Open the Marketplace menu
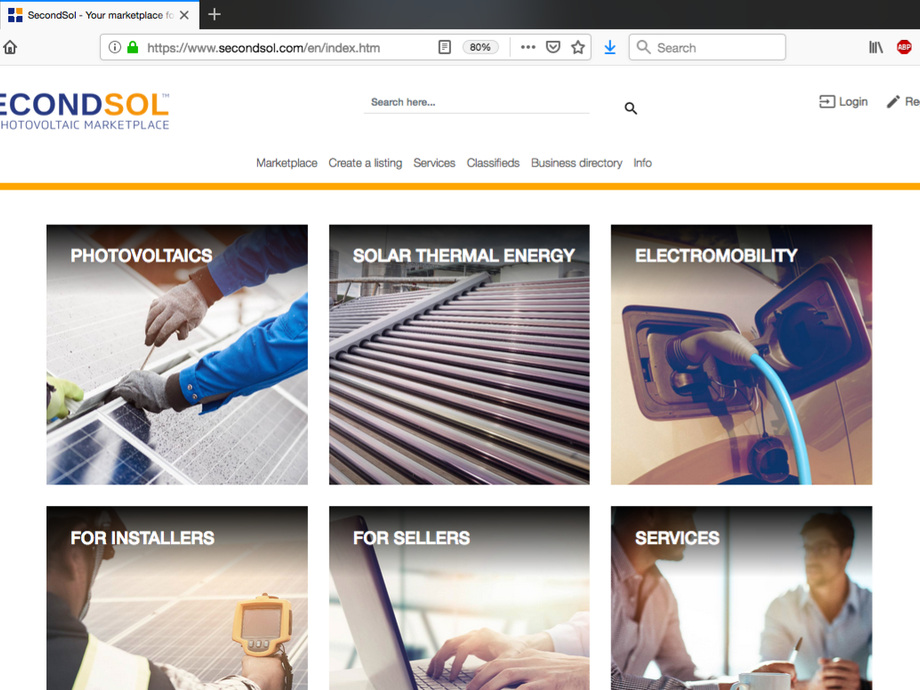The width and height of the screenshot is (920, 690). click(286, 163)
